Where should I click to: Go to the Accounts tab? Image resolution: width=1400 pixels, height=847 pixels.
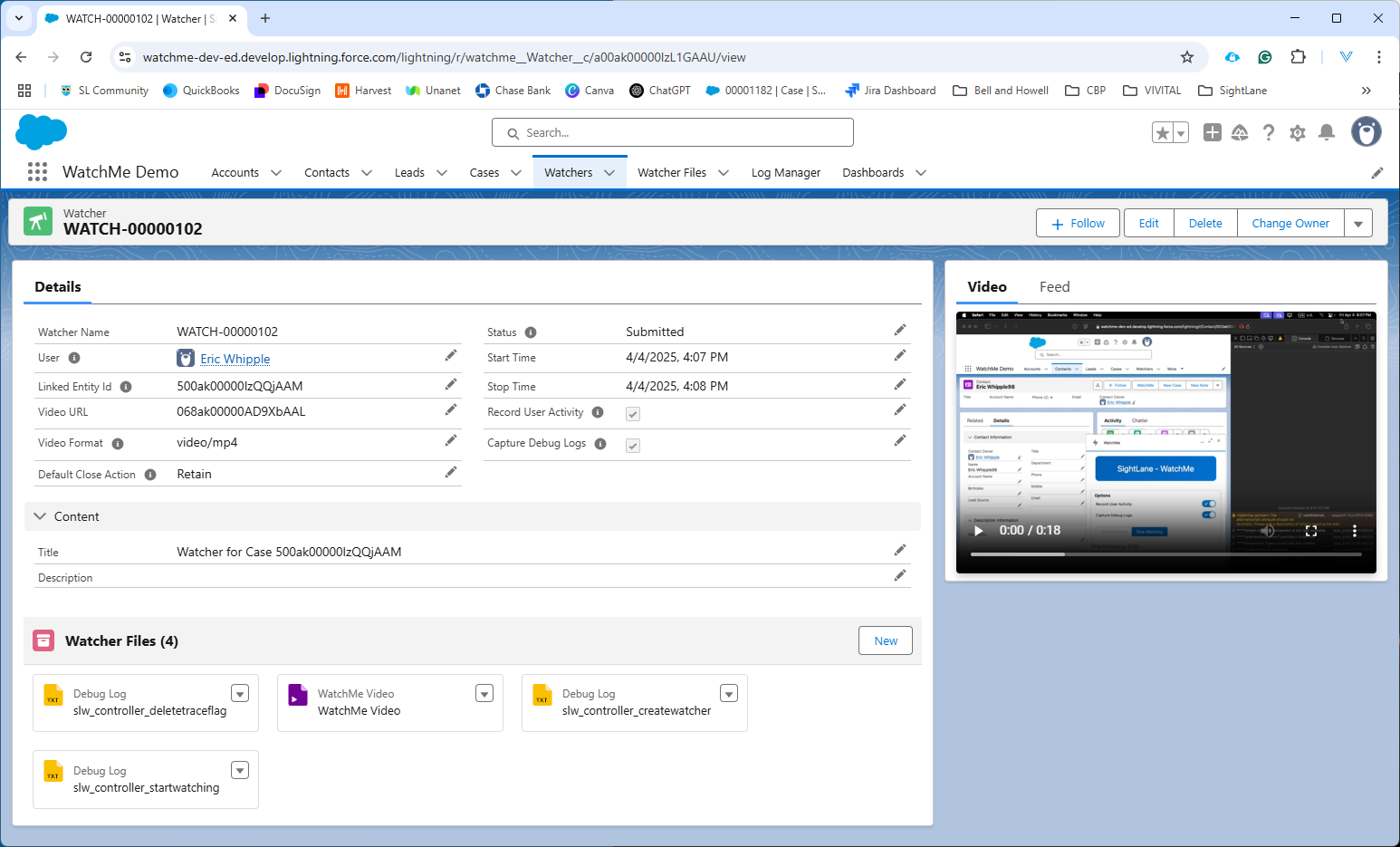(x=235, y=173)
